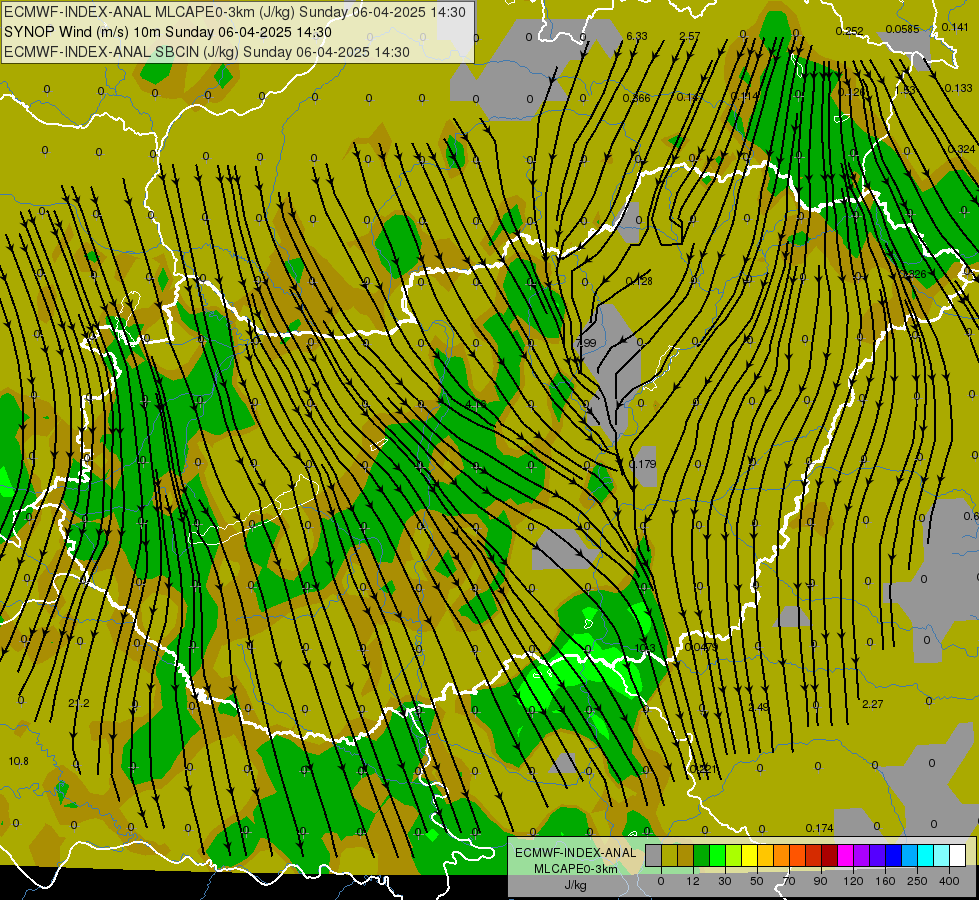Click the 0.326 value on the map
Screen dimensions: 979x900
pyautogui.click(x=913, y=274)
